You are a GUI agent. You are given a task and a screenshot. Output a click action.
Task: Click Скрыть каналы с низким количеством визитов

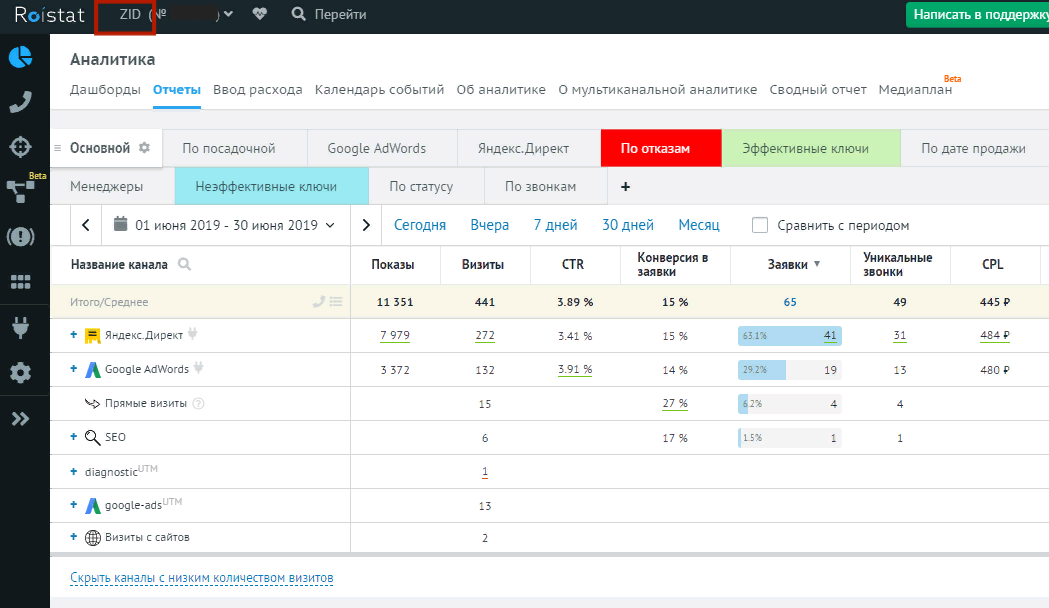pos(201,578)
